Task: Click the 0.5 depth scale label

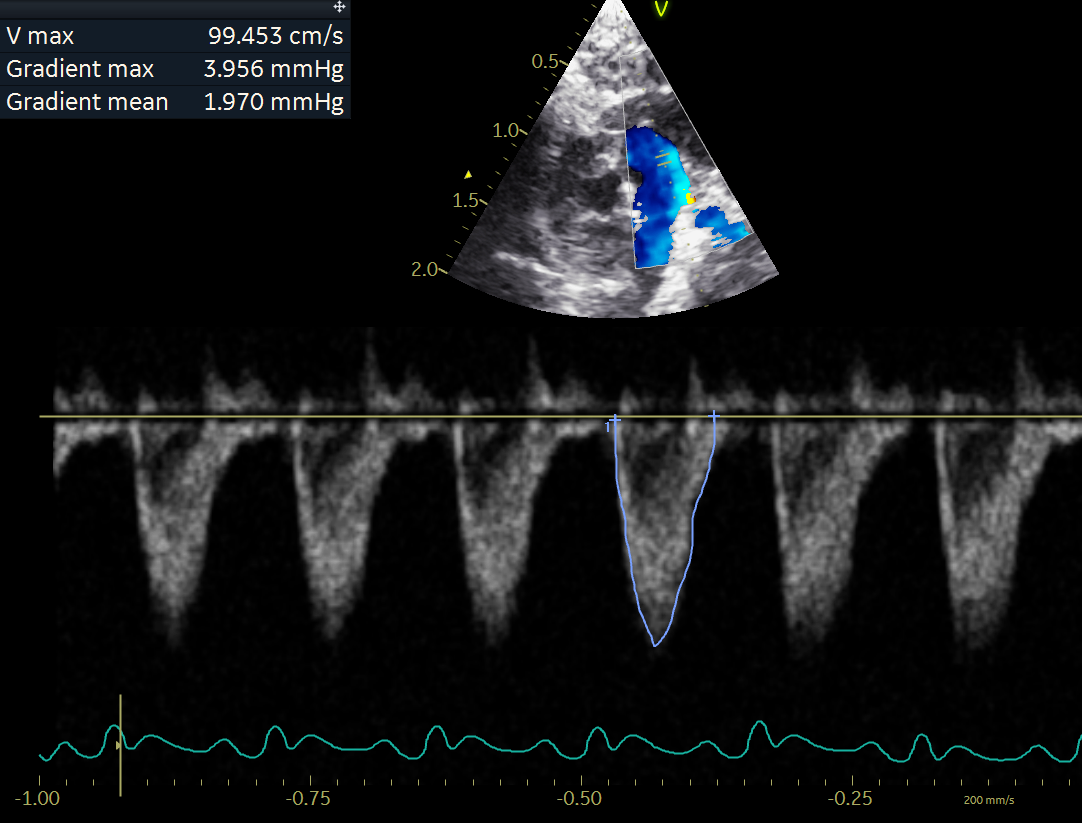Action: click(544, 61)
